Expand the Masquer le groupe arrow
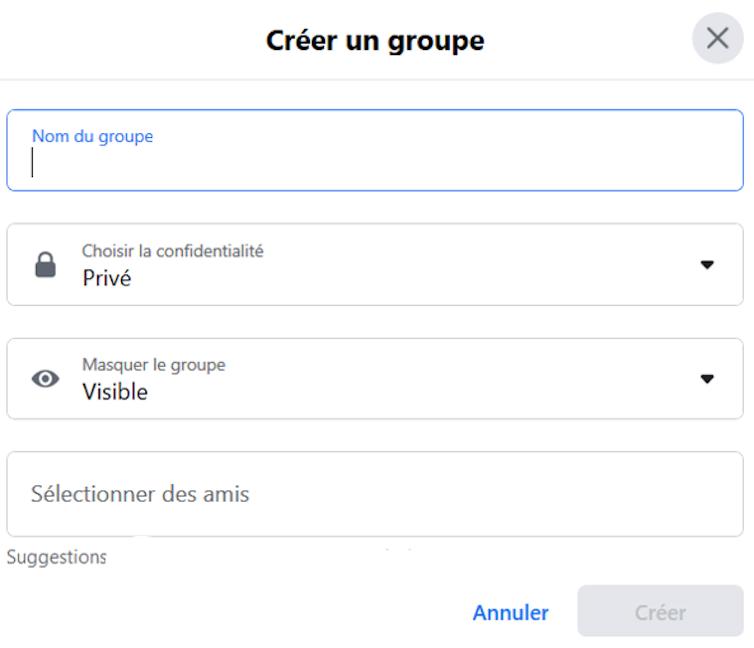 707,379
